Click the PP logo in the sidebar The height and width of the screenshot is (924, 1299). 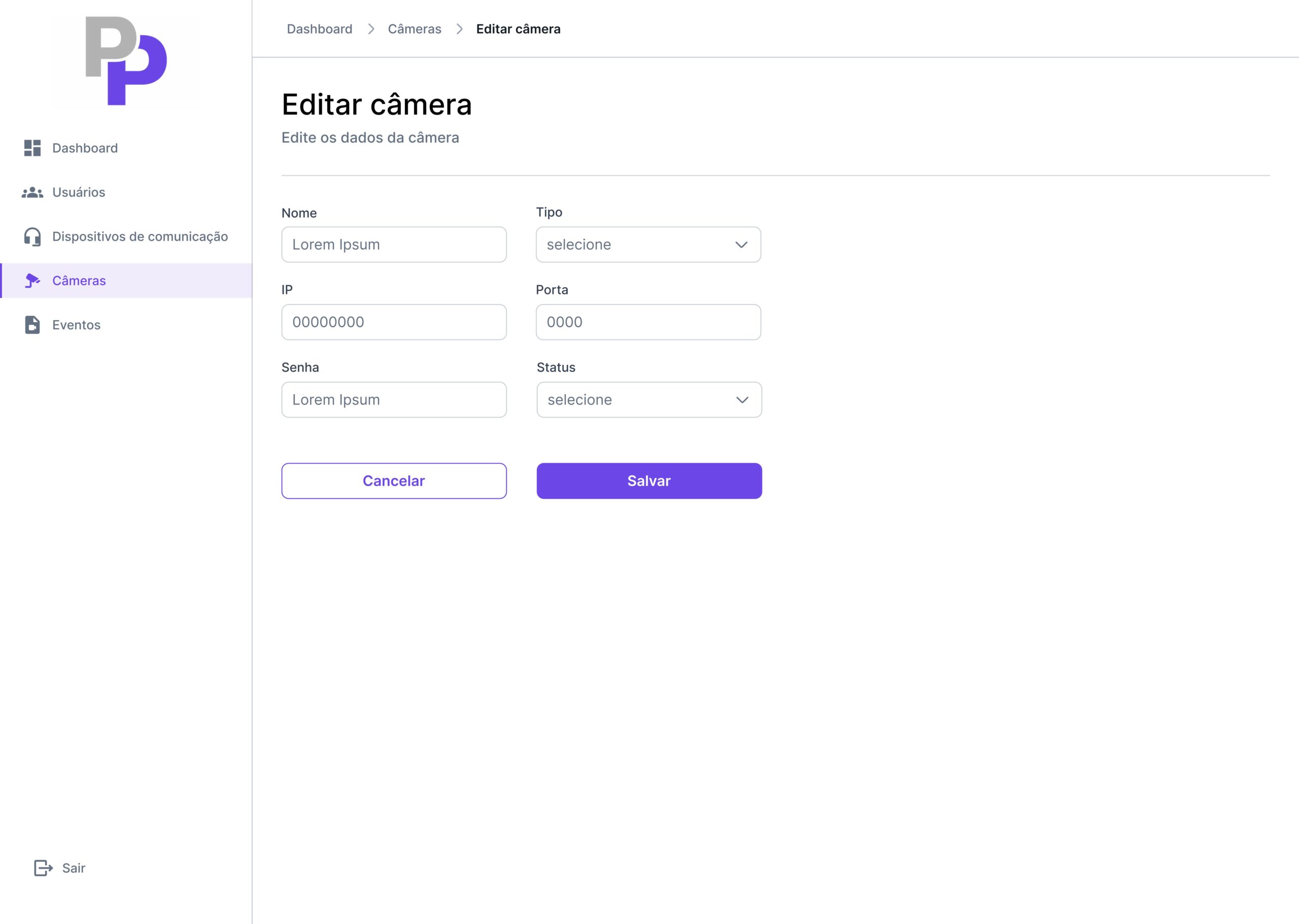[126, 61]
